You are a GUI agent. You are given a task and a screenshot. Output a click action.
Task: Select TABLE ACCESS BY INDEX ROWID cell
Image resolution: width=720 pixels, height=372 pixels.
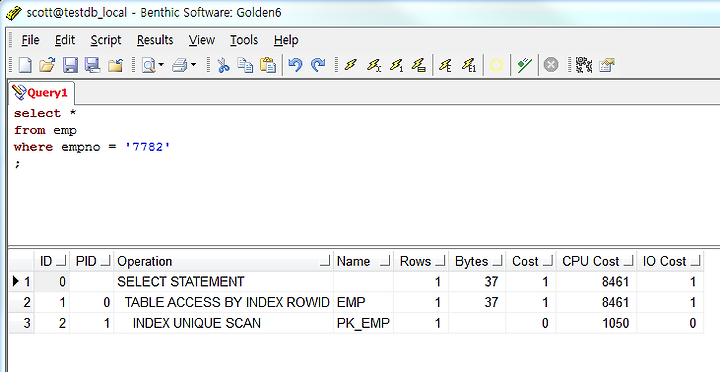tap(223, 302)
